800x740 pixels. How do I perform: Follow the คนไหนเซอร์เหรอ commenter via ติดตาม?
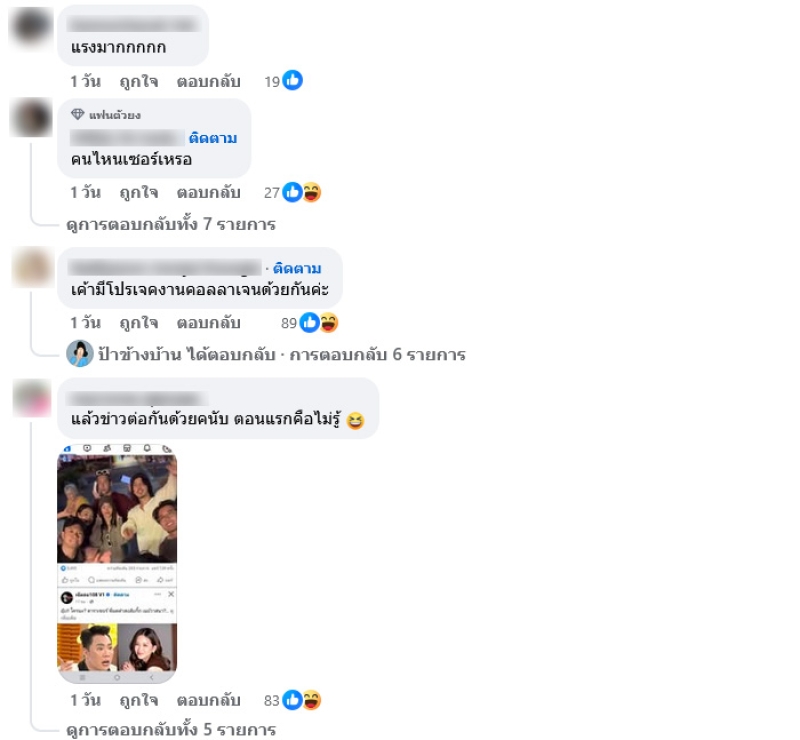pyautogui.click(x=213, y=138)
